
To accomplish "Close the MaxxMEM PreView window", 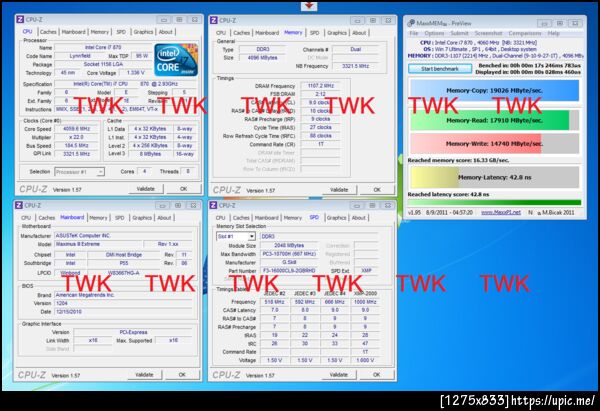I will [x=575, y=23].
